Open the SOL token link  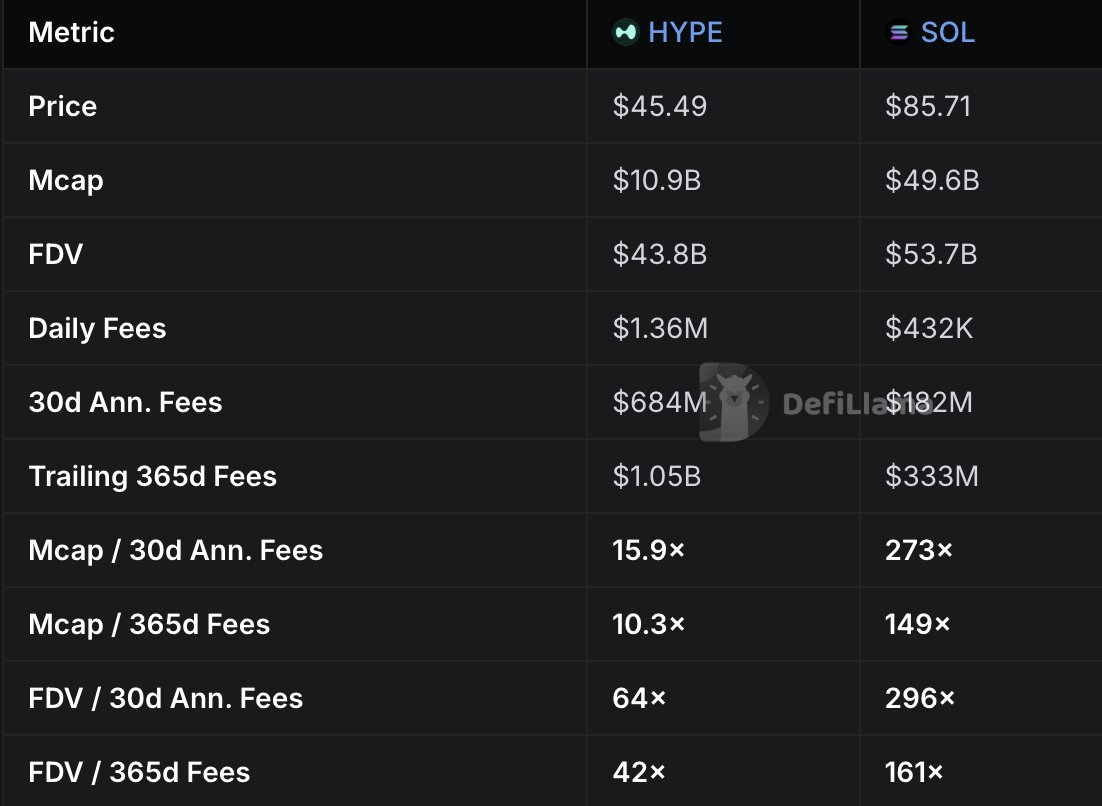947,32
